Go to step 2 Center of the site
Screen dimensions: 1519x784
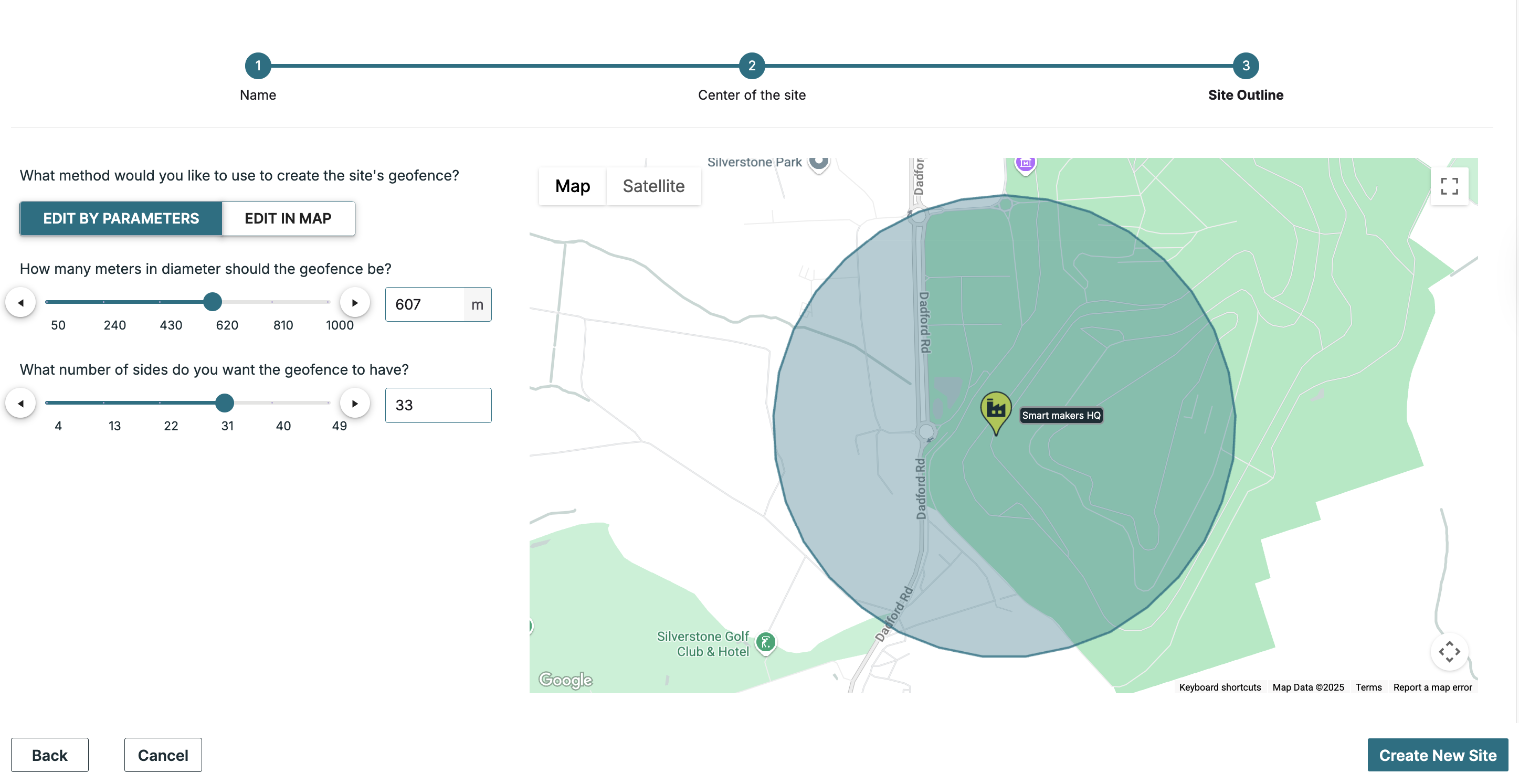[x=751, y=66]
